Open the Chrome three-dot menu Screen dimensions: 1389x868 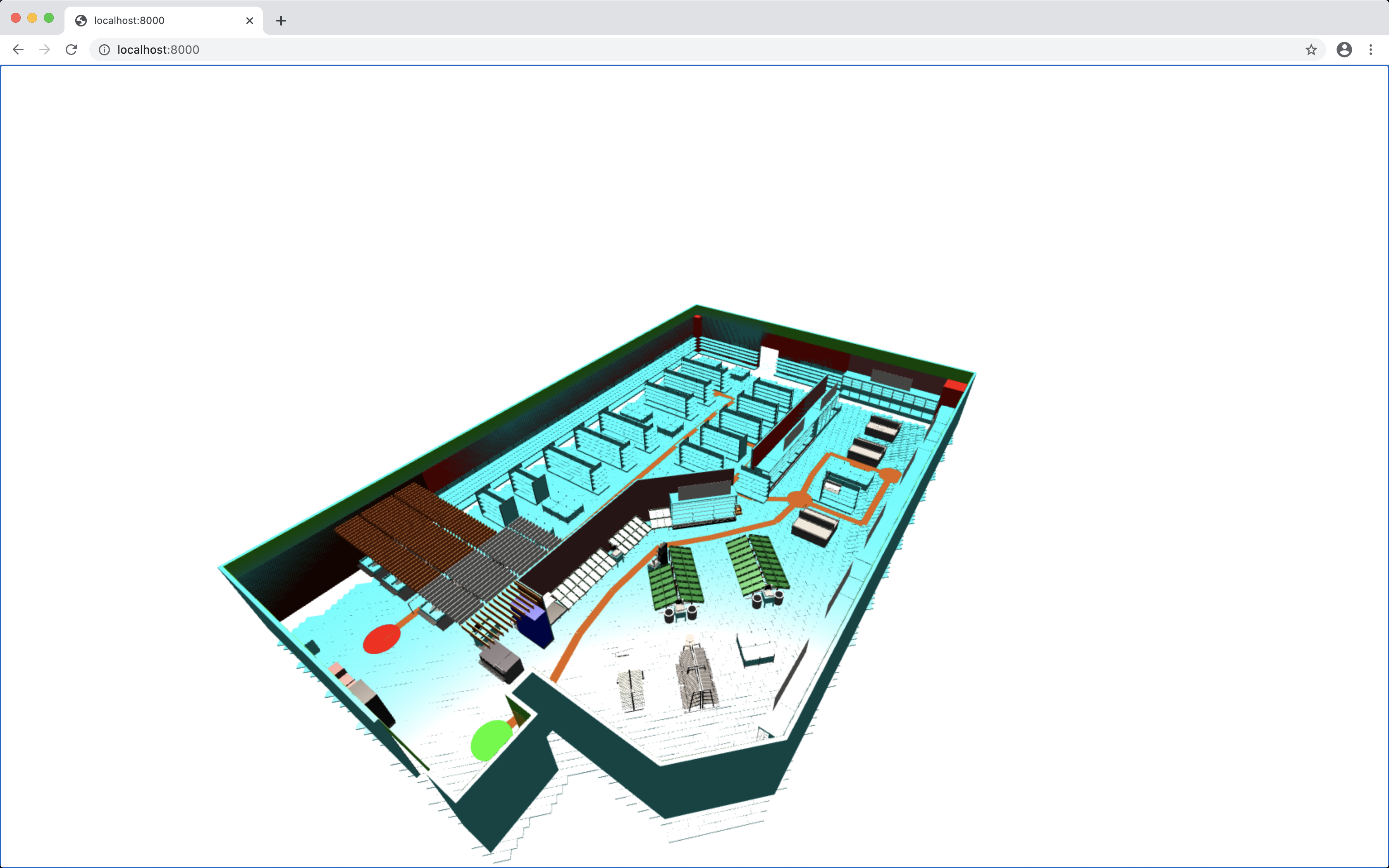click(x=1371, y=50)
